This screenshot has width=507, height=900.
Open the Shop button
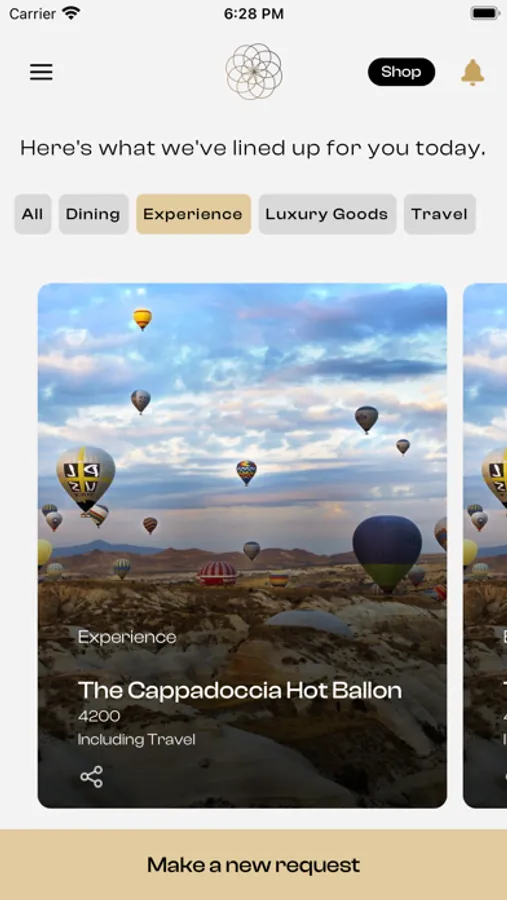tap(401, 72)
